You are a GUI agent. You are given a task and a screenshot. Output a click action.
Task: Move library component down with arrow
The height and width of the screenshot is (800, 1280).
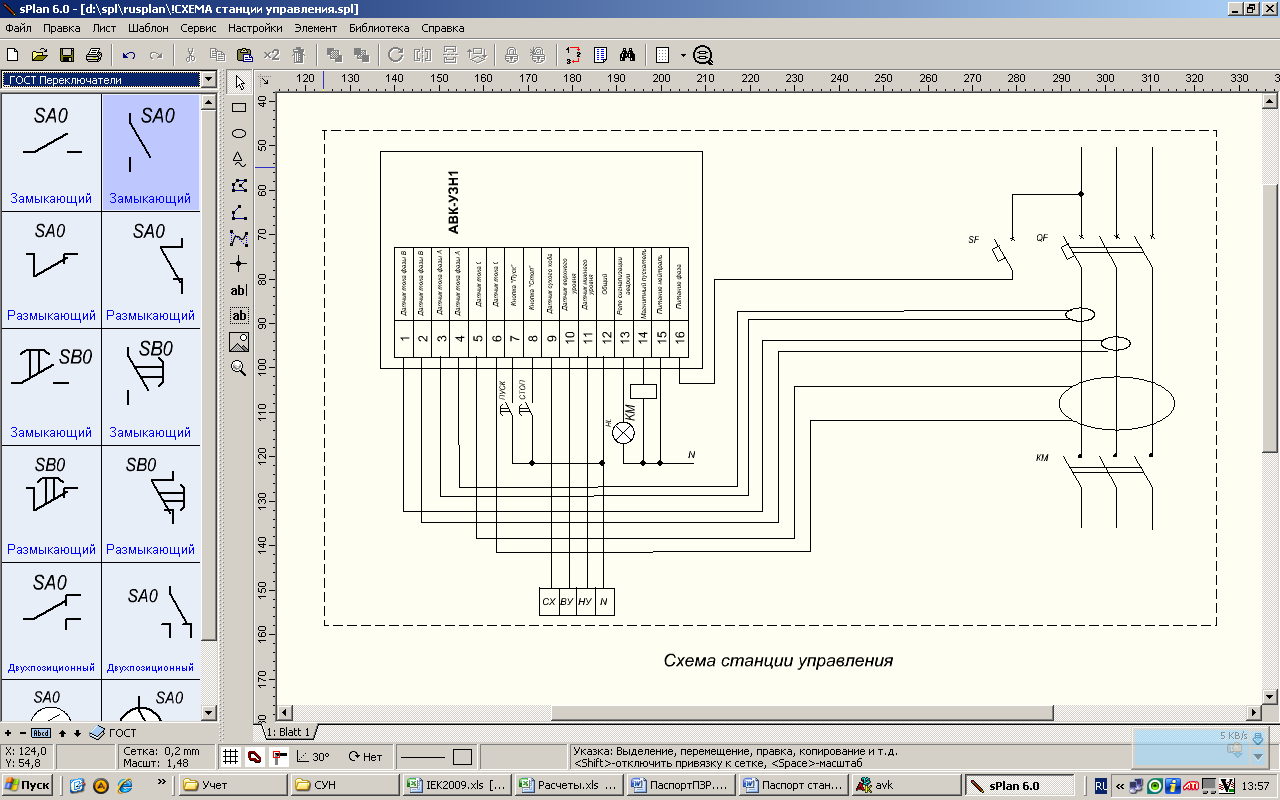(x=77, y=733)
